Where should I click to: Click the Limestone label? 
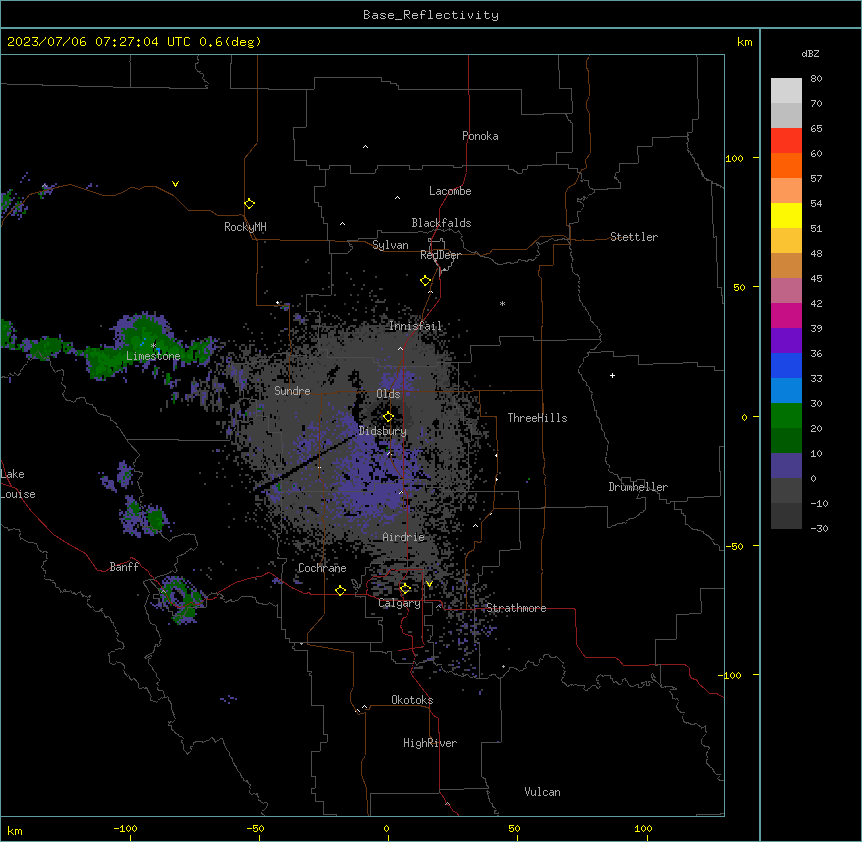153,356
